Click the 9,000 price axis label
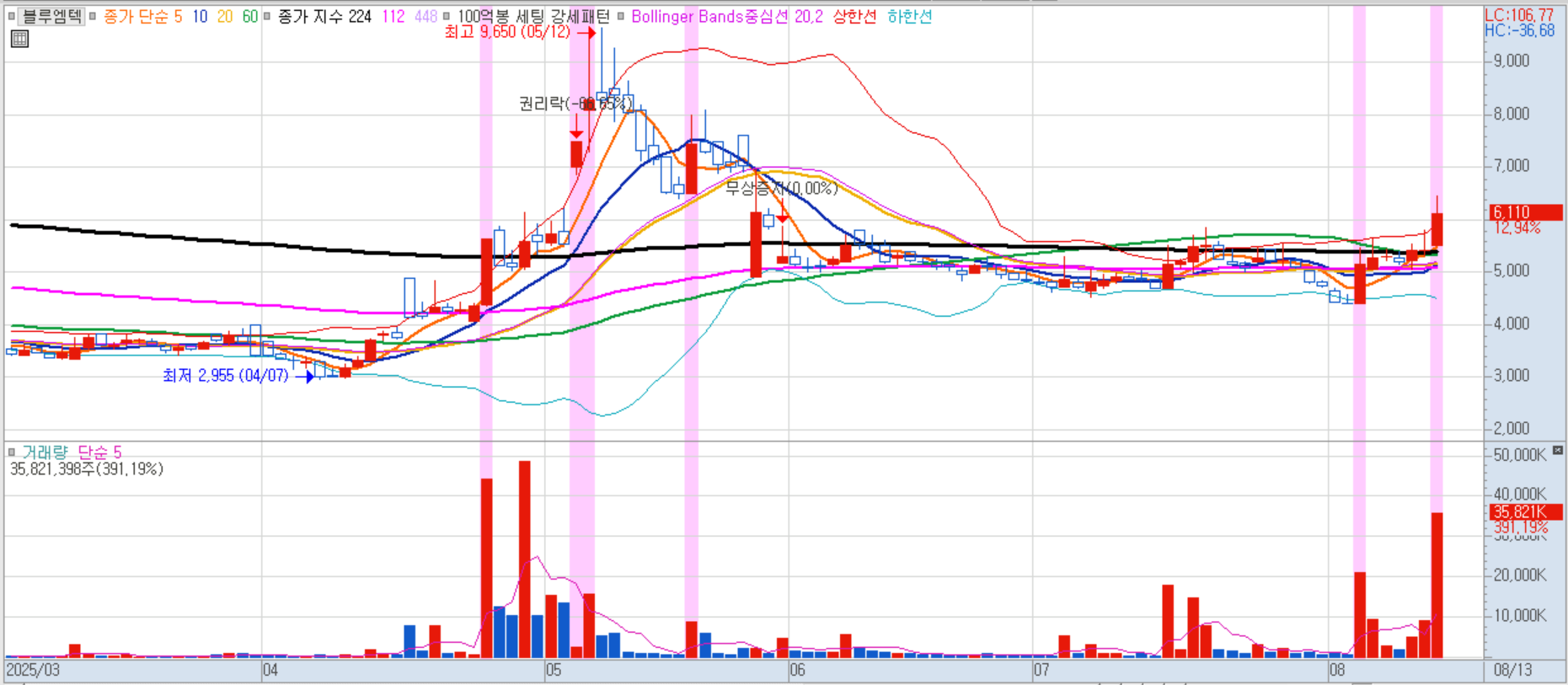Screen dimensions: 1568x685 pos(1511,61)
